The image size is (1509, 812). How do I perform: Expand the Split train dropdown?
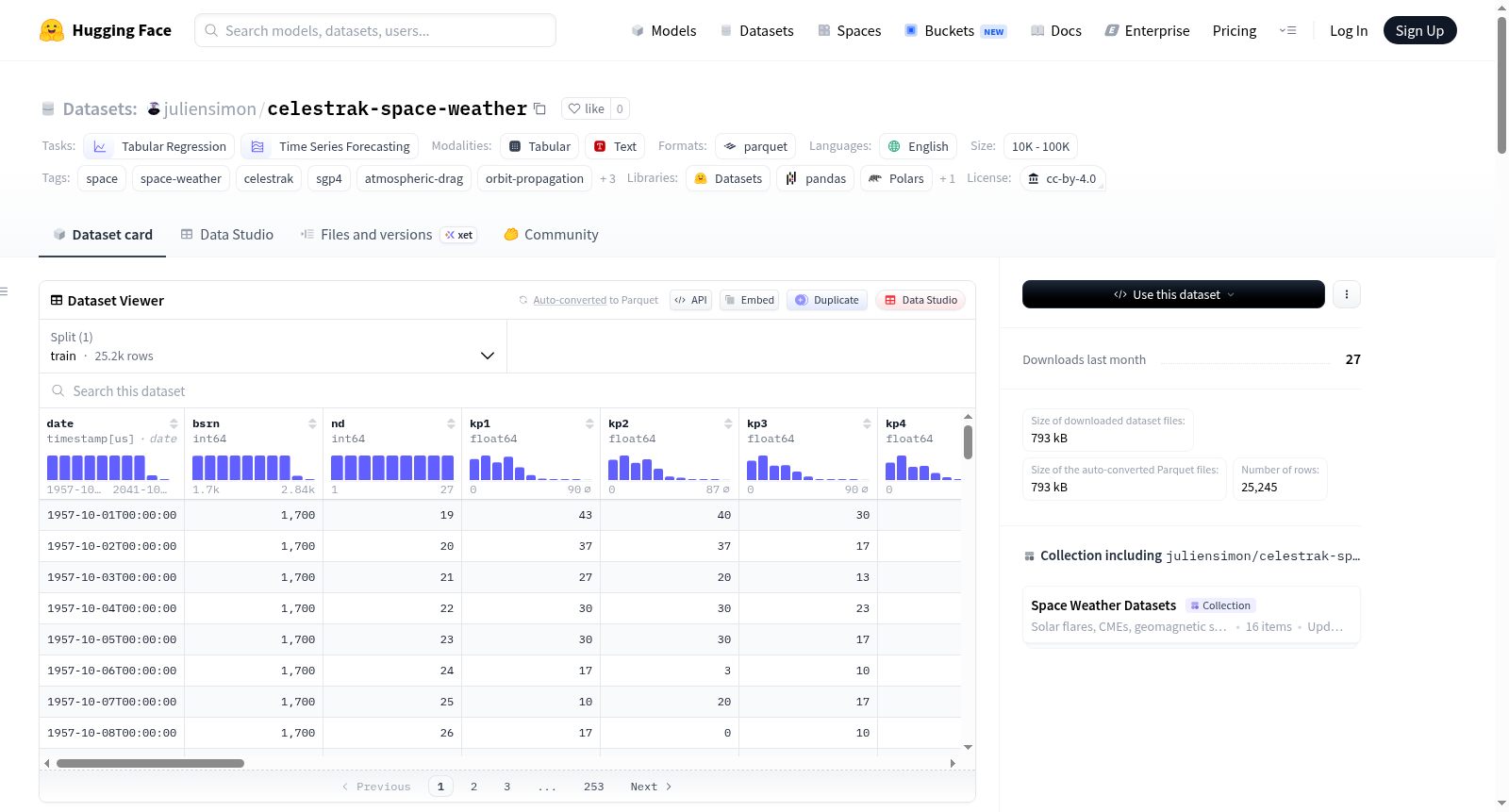[x=273, y=346]
